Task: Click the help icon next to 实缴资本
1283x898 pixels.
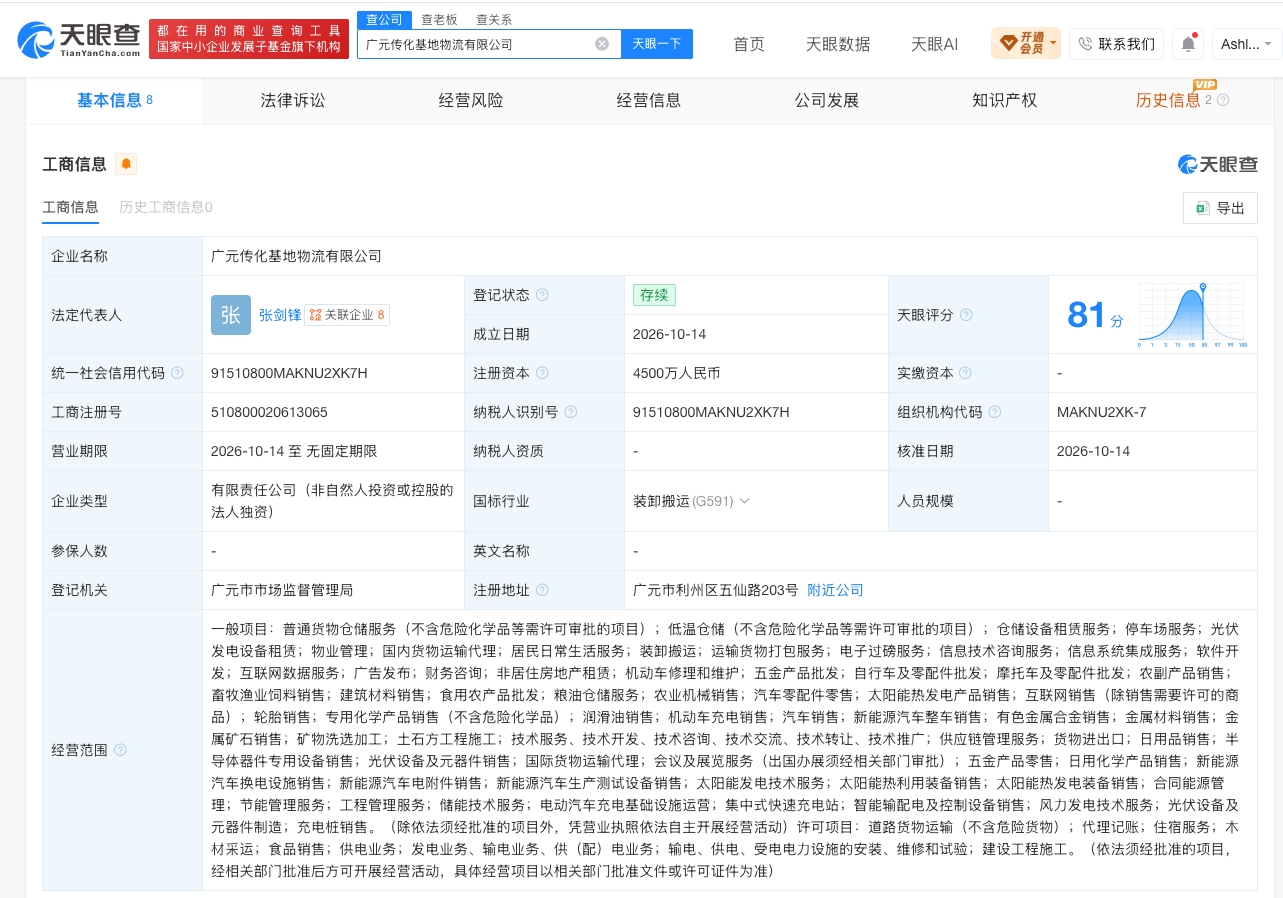Action: tap(966, 373)
